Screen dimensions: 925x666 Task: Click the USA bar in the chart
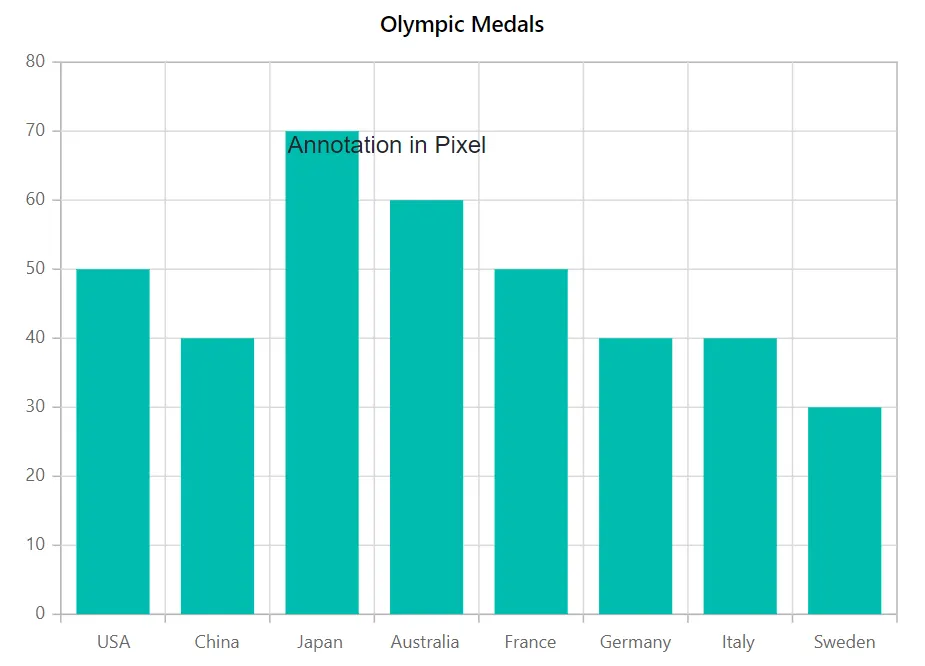point(113,441)
